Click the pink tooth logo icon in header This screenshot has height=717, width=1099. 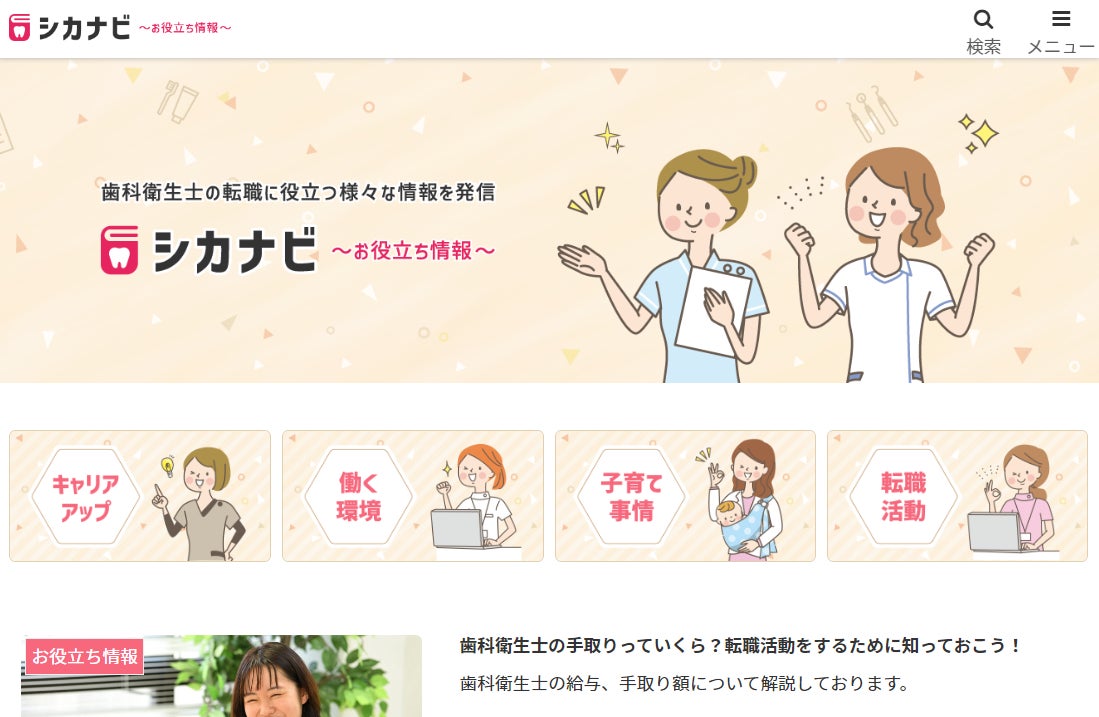(x=20, y=27)
